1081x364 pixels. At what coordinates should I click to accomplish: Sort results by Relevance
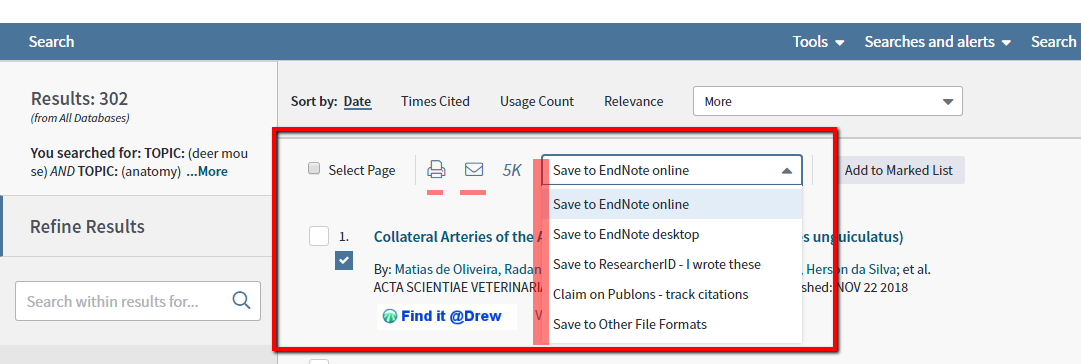pyautogui.click(x=634, y=101)
